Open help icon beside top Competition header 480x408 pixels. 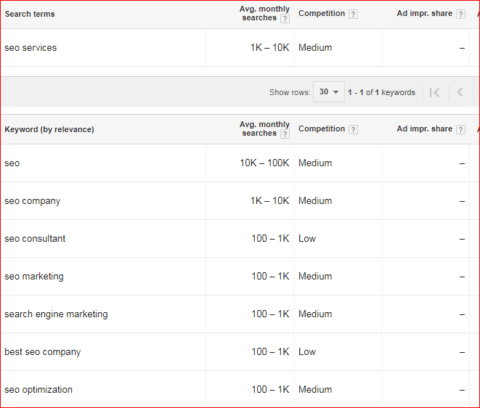(x=353, y=14)
